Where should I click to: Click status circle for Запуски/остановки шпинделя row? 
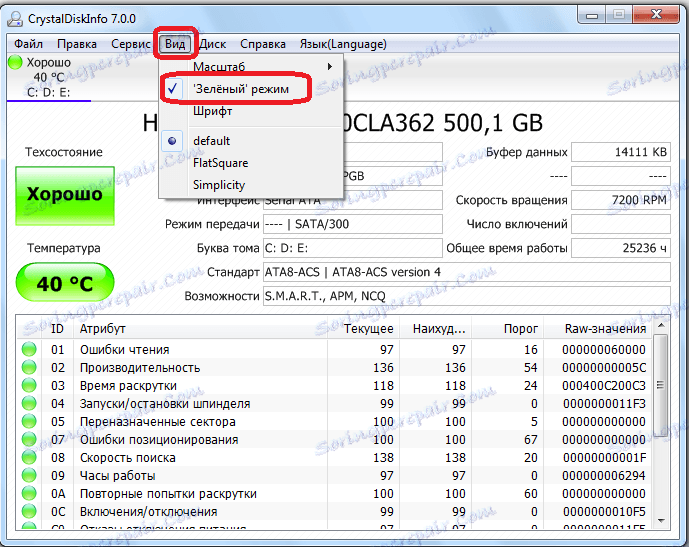pyautogui.click(x=29, y=403)
